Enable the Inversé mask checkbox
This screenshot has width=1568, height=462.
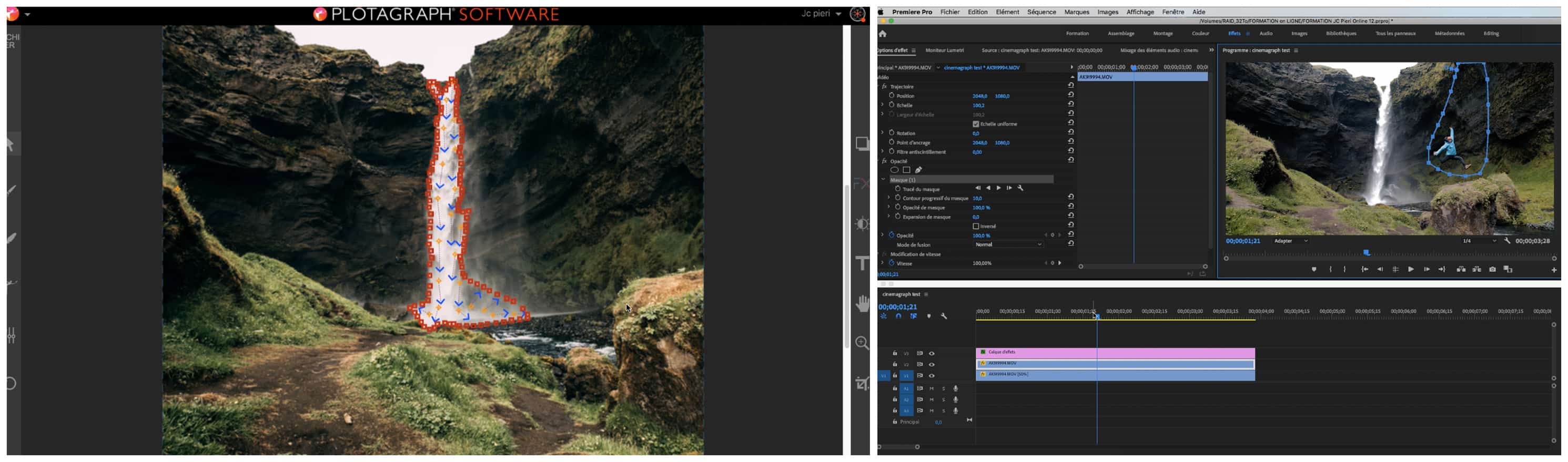click(x=976, y=226)
